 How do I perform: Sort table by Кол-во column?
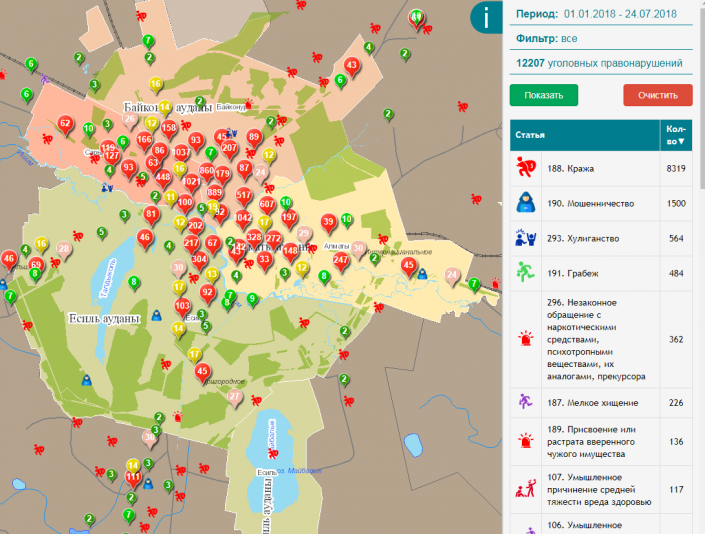tap(676, 135)
